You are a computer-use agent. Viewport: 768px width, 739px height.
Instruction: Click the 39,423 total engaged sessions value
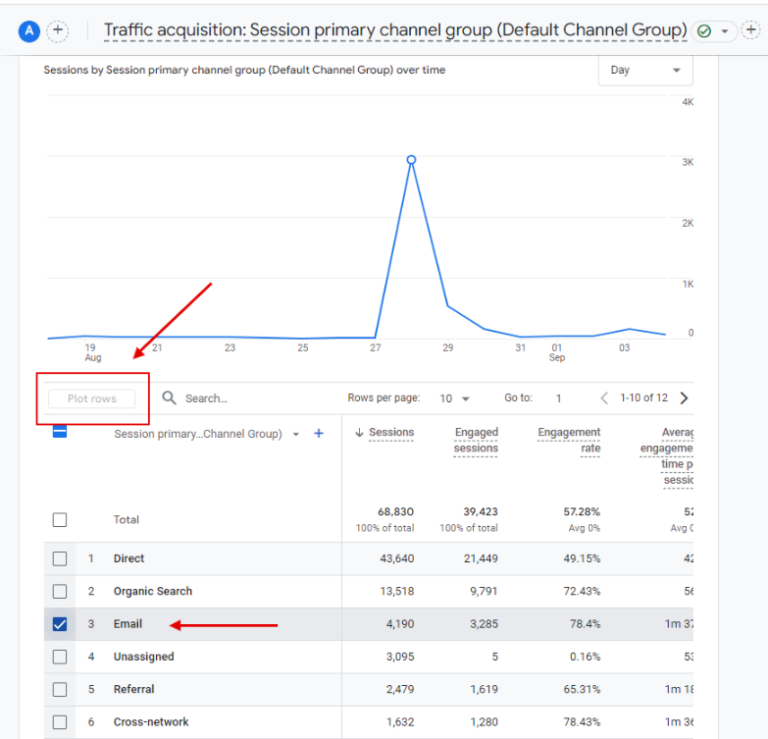point(480,512)
